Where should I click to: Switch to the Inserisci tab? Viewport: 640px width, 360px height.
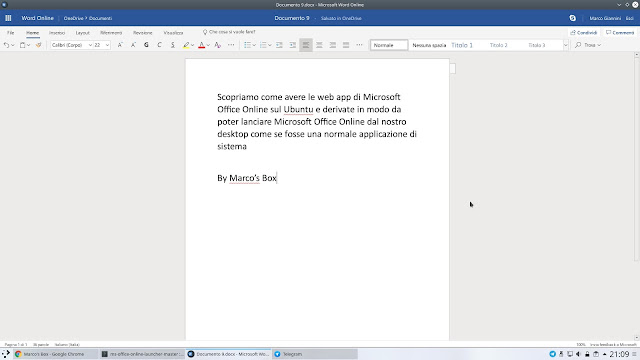tap(57, 33)
